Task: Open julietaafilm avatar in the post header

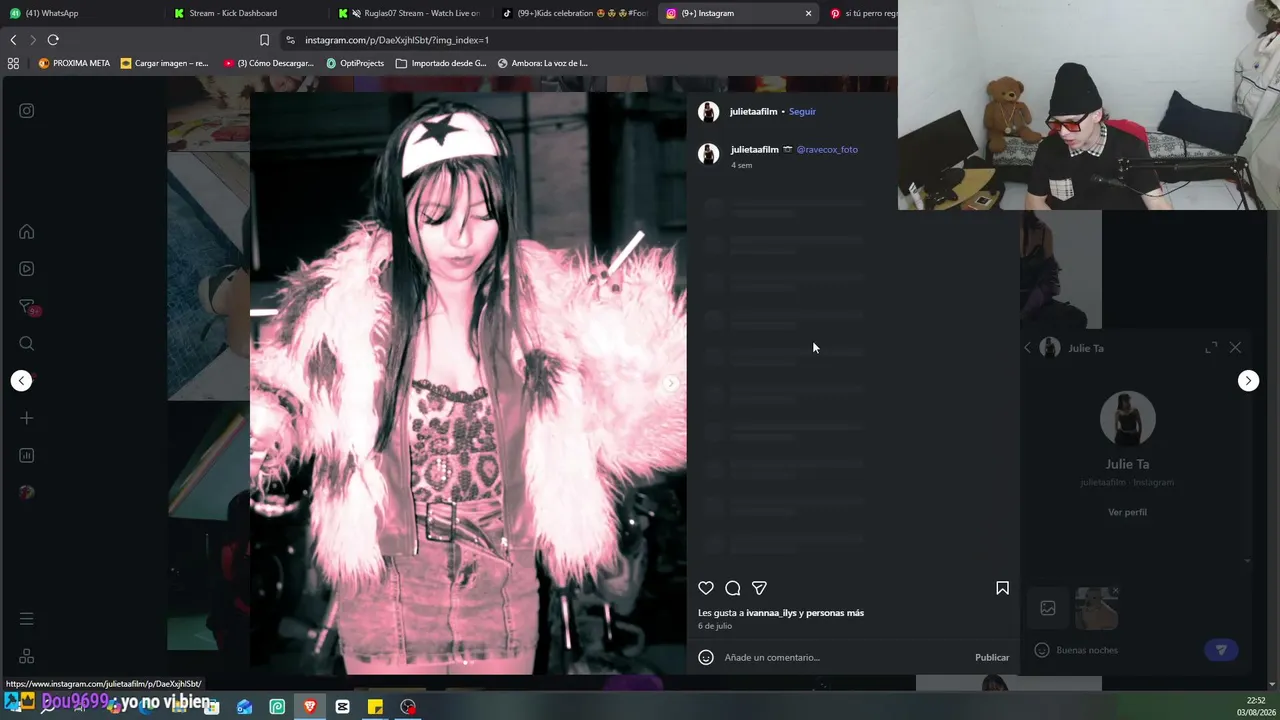Action: coord(708,112)
